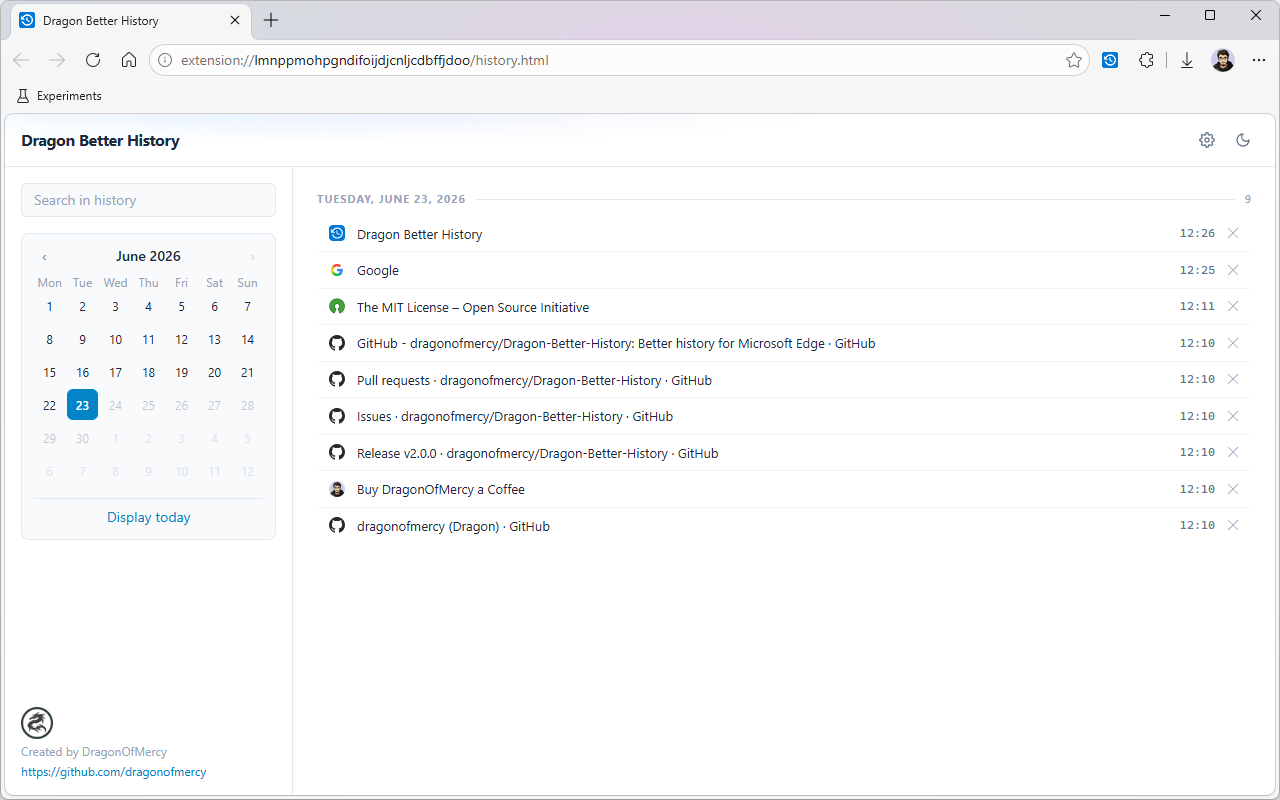The width and height of the screenshot is (1280, 800).
Task: Remove the Release v2.0.0 history entry
Action: point(1233,452)
